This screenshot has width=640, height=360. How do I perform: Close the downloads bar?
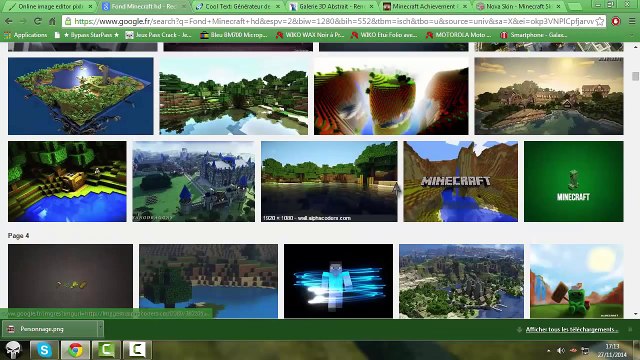[630, 329]
